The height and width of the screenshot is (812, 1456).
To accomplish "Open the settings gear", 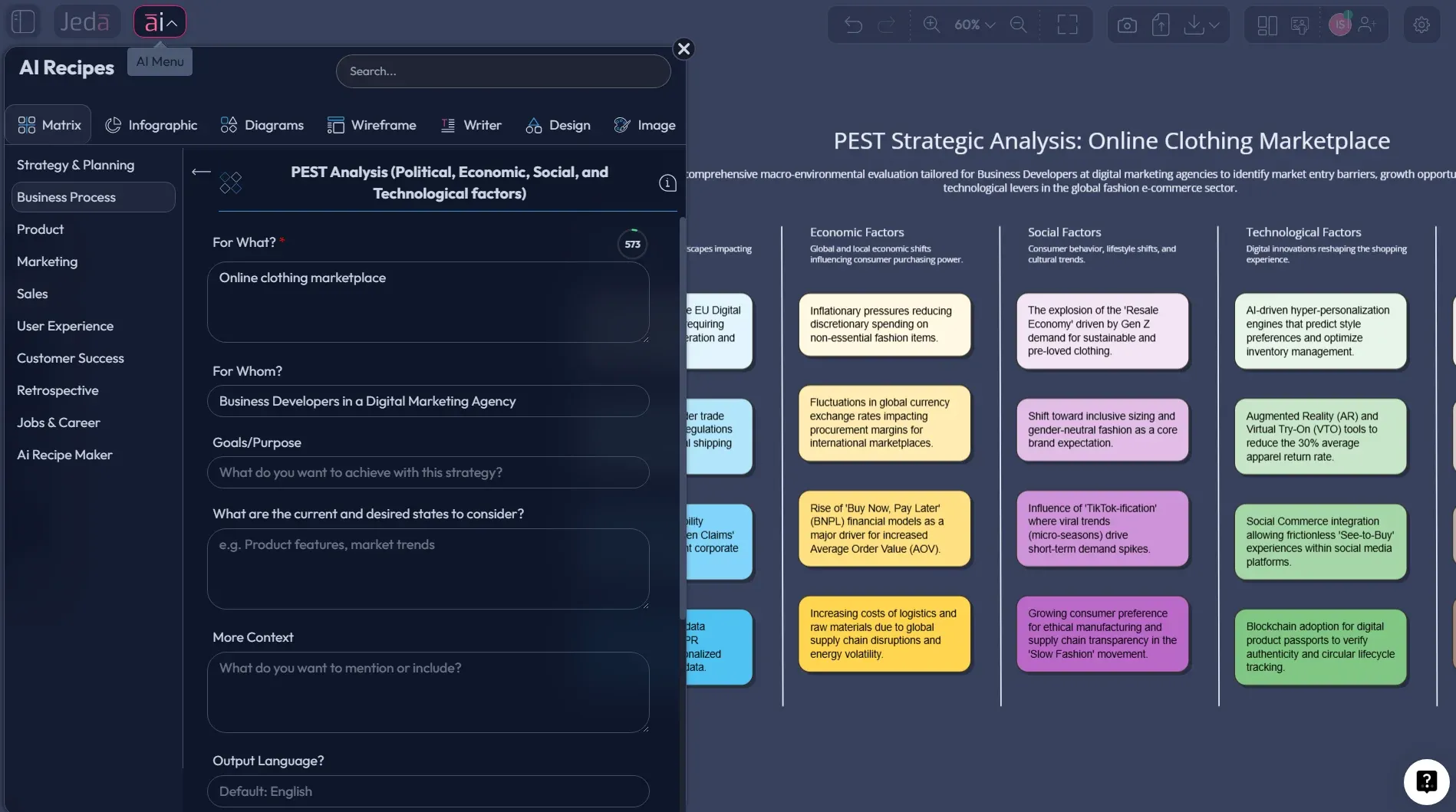I will pyautogui.click(x=1421, y=24).
